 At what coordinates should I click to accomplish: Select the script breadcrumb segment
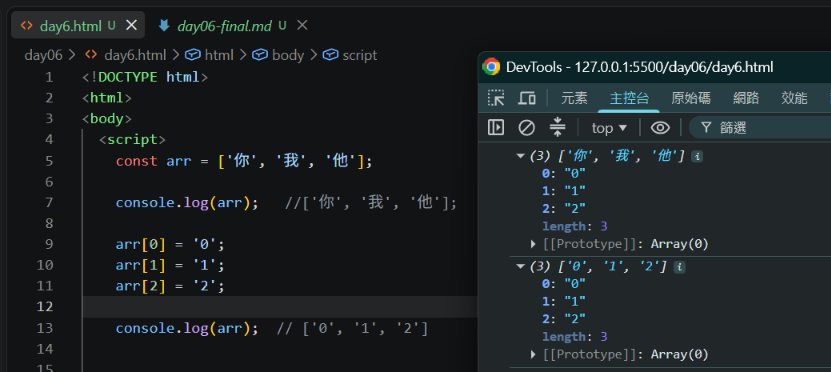(359, 55)
